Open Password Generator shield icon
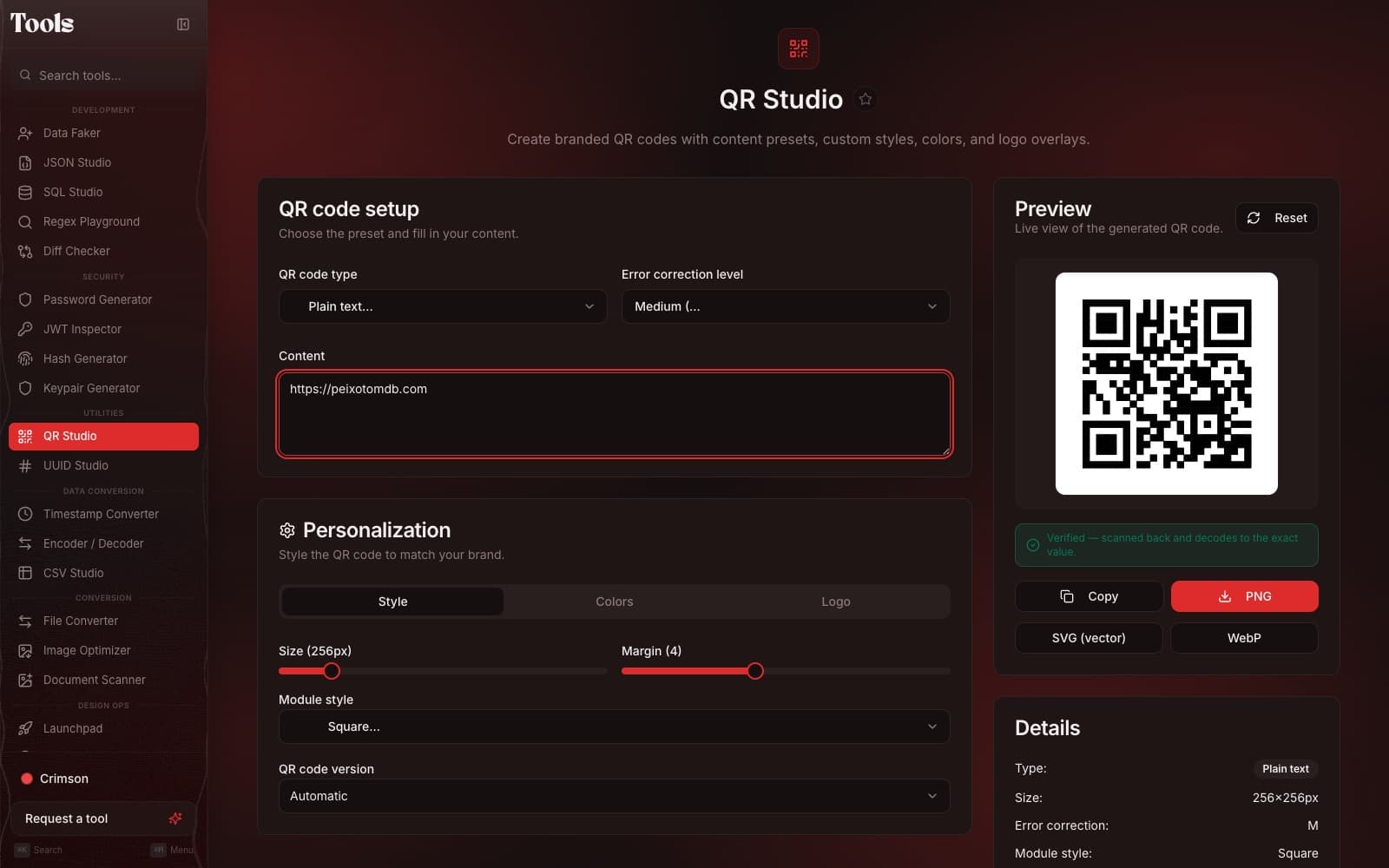 pyautogui.click(x=25, y=299)
